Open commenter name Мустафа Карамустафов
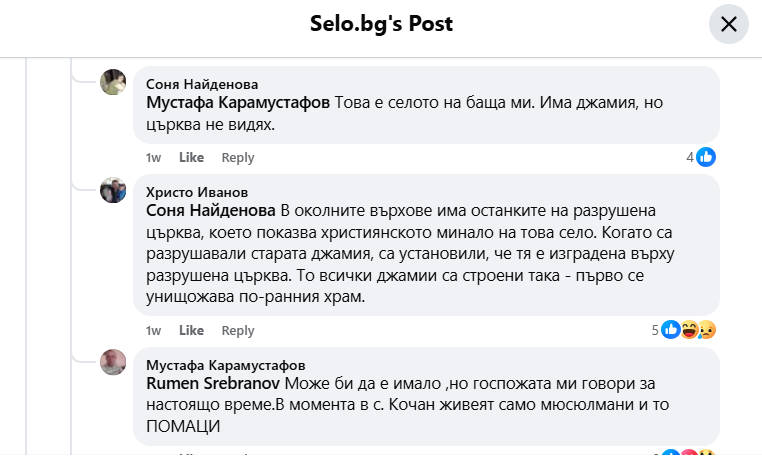 tap(226, 365)
